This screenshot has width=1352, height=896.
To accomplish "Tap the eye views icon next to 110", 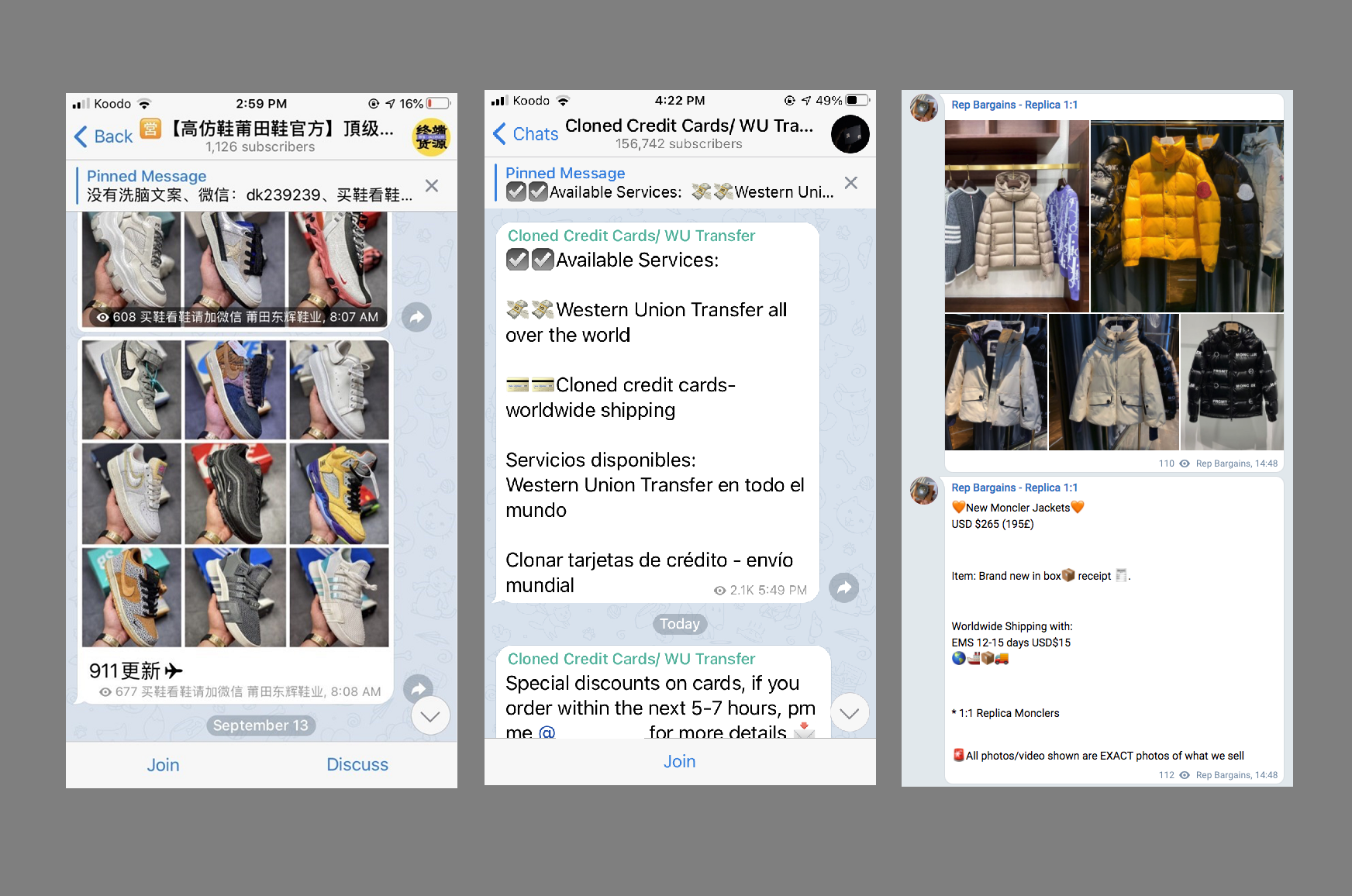I will click(1185, 464).
